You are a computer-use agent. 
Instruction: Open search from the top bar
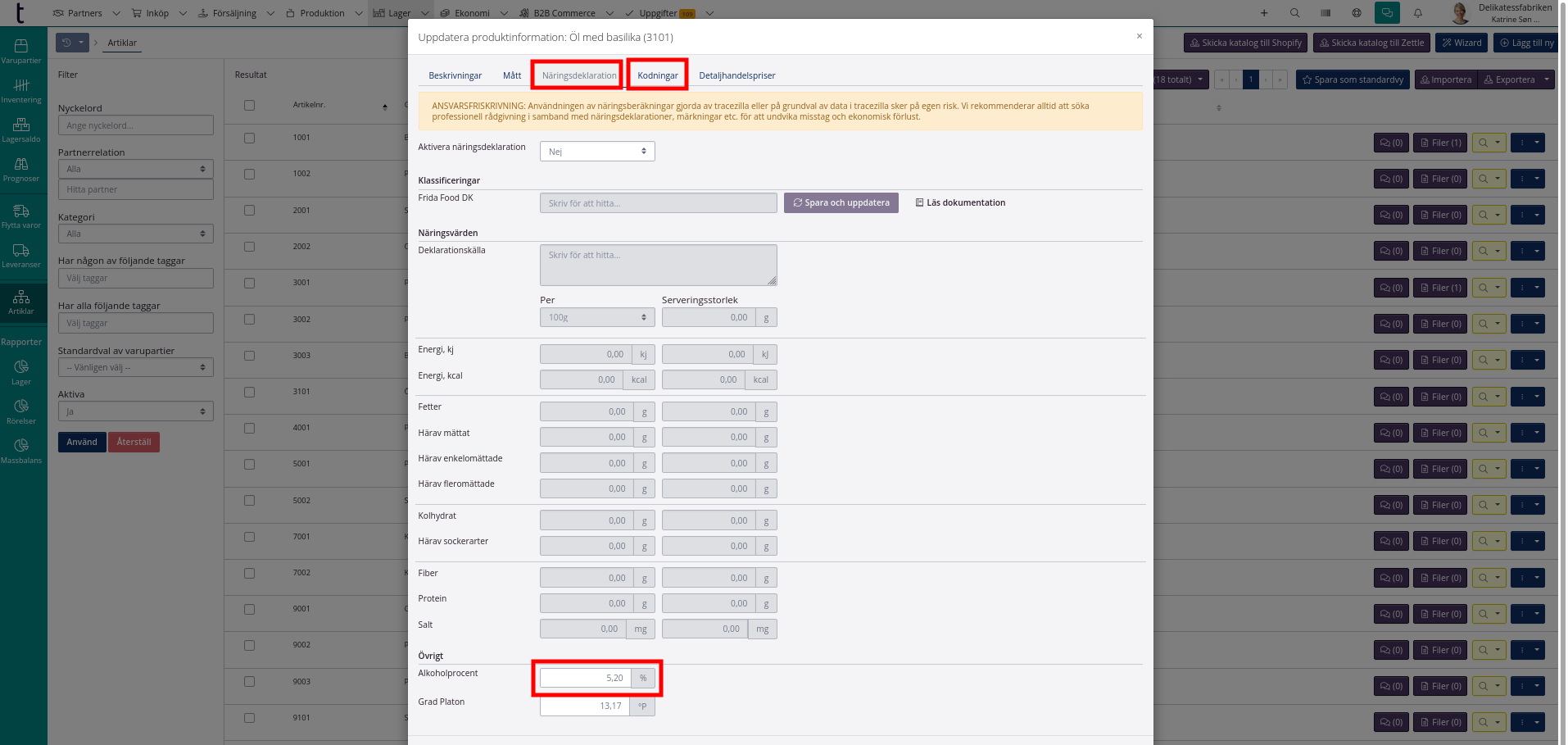1294,13
